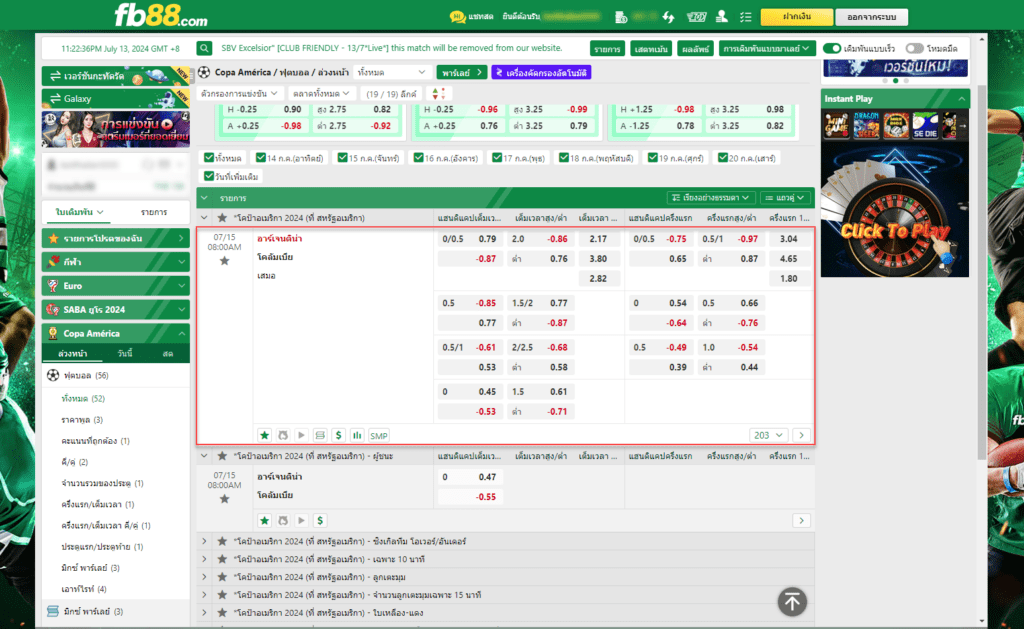Open the live chat bubble icon

tap(457, 17)
